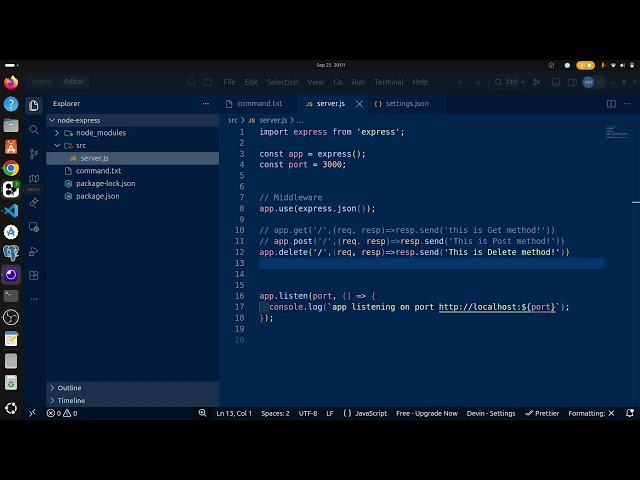Open Source Control view in activity bar
The image size is (640, 480).
point(34,154)
